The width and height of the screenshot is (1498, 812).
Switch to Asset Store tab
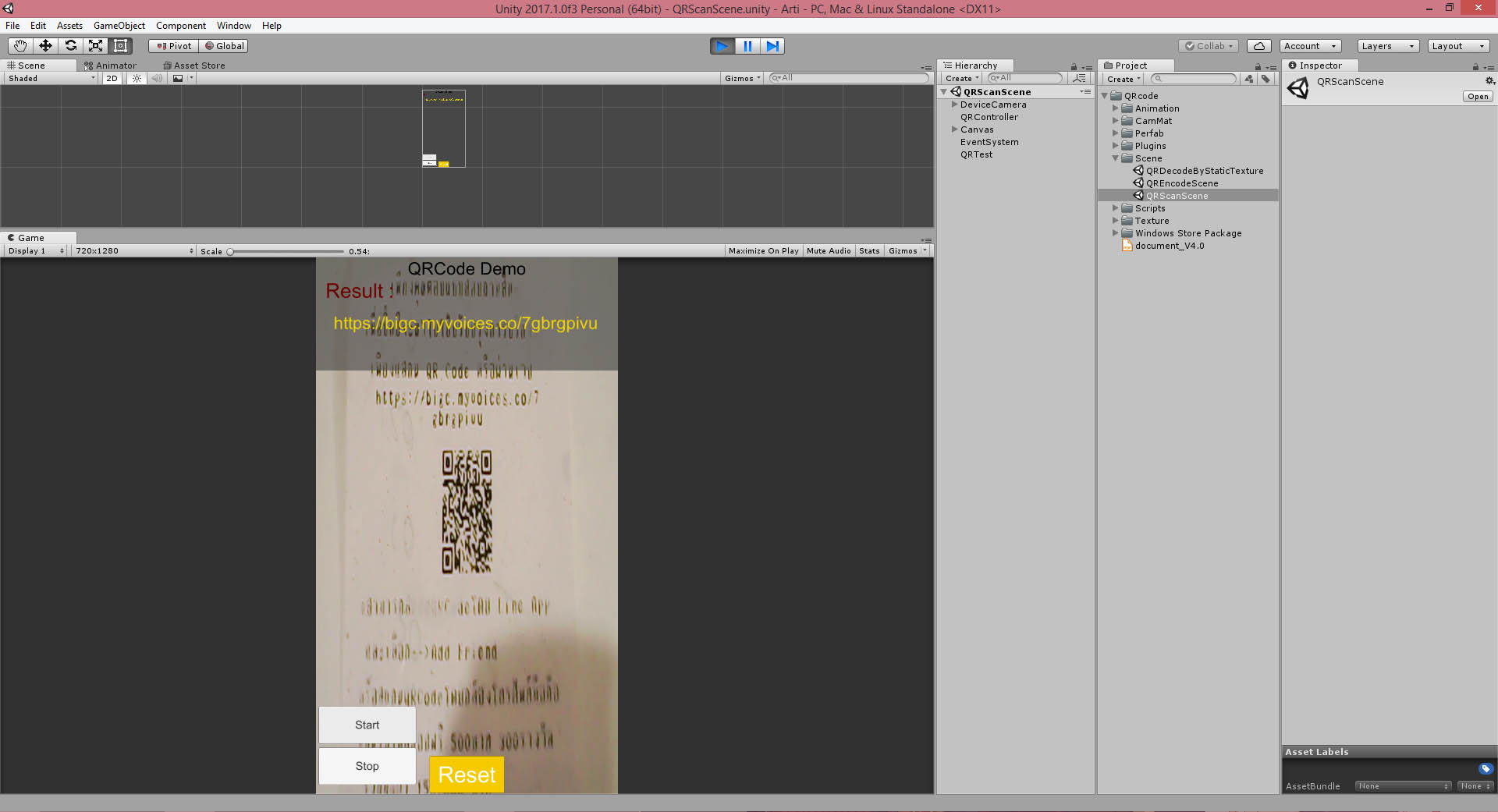click(x=194, y=66)
